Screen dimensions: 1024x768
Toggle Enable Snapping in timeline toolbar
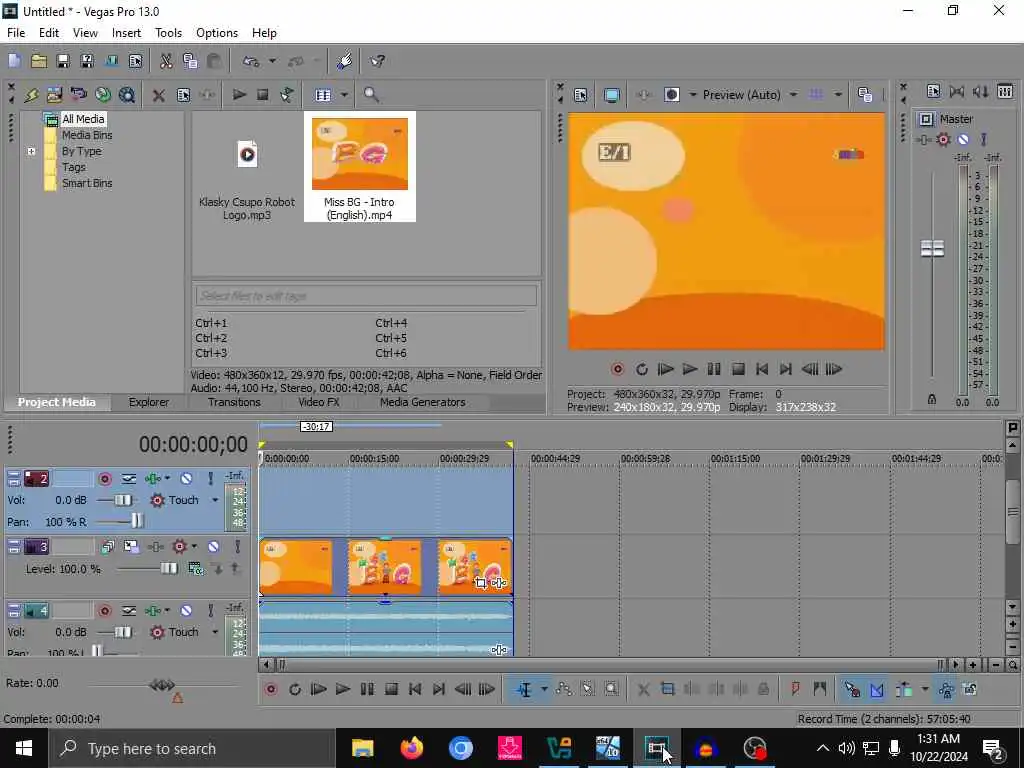tap(852, 689)
